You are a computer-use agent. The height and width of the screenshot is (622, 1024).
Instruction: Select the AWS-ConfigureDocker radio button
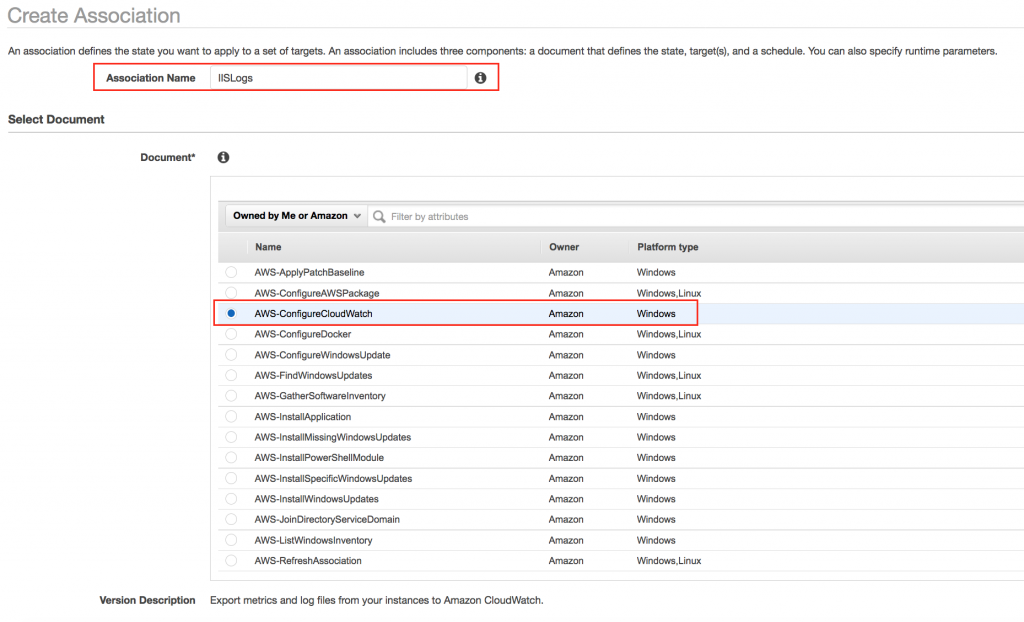click(x=231, y=334)
